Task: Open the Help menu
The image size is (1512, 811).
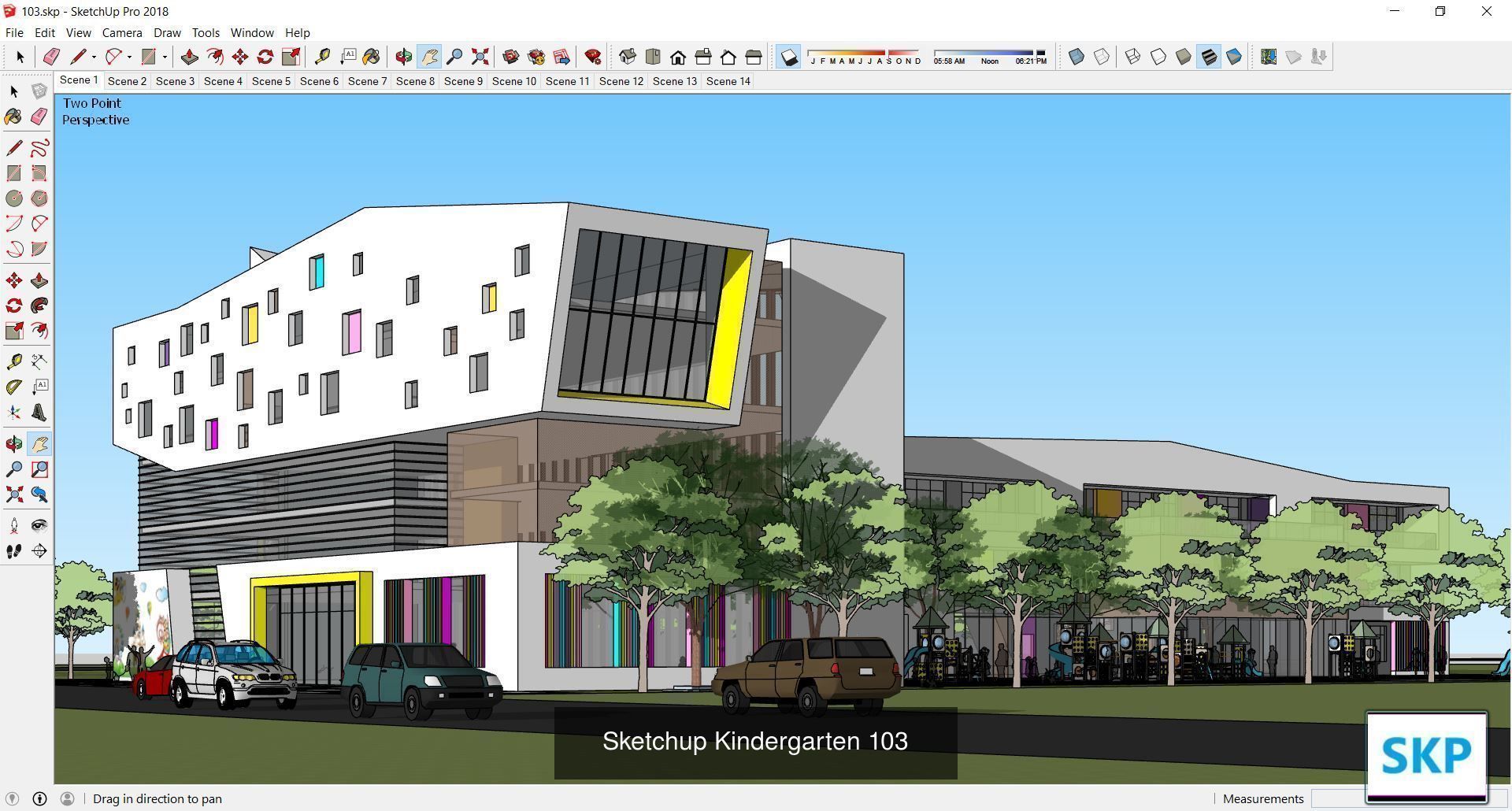Action: pos(297,33)
